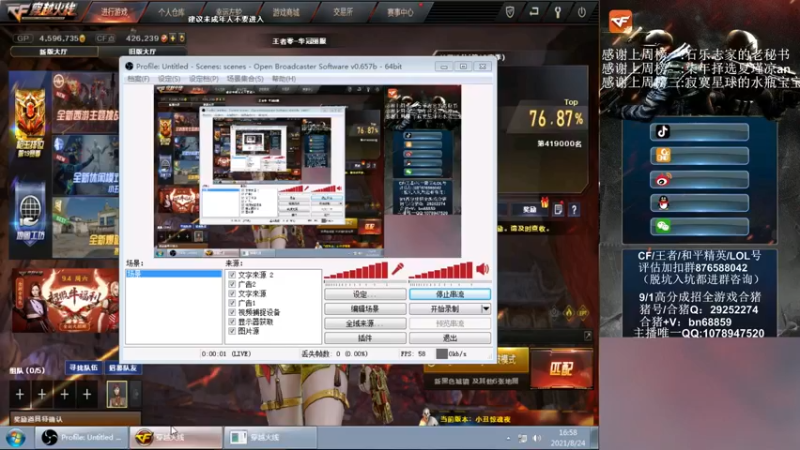Click the second empty team slot plus
800x450 pixels.
coord(42,394)
